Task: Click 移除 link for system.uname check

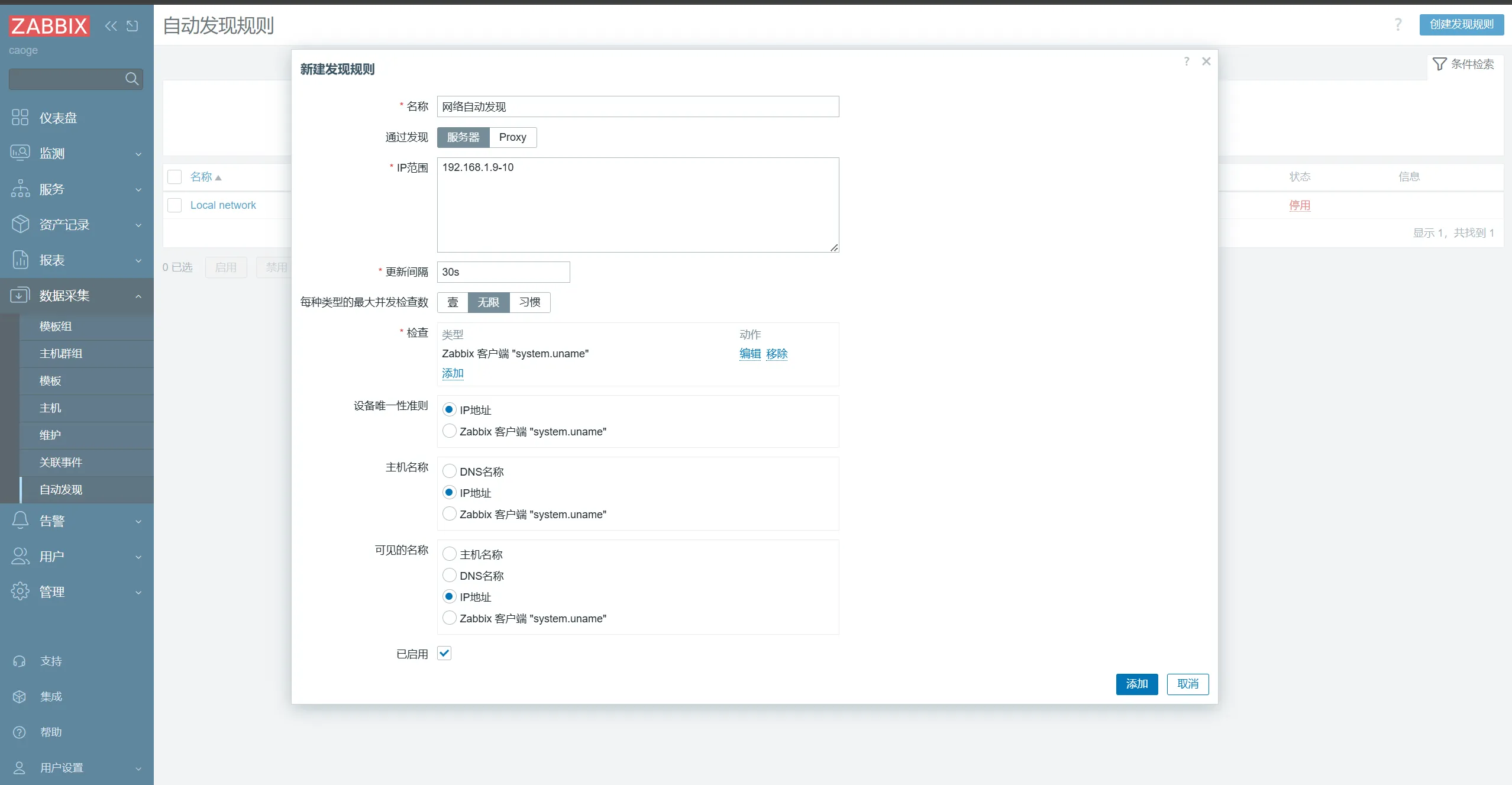Action: (x=777, y=354)
